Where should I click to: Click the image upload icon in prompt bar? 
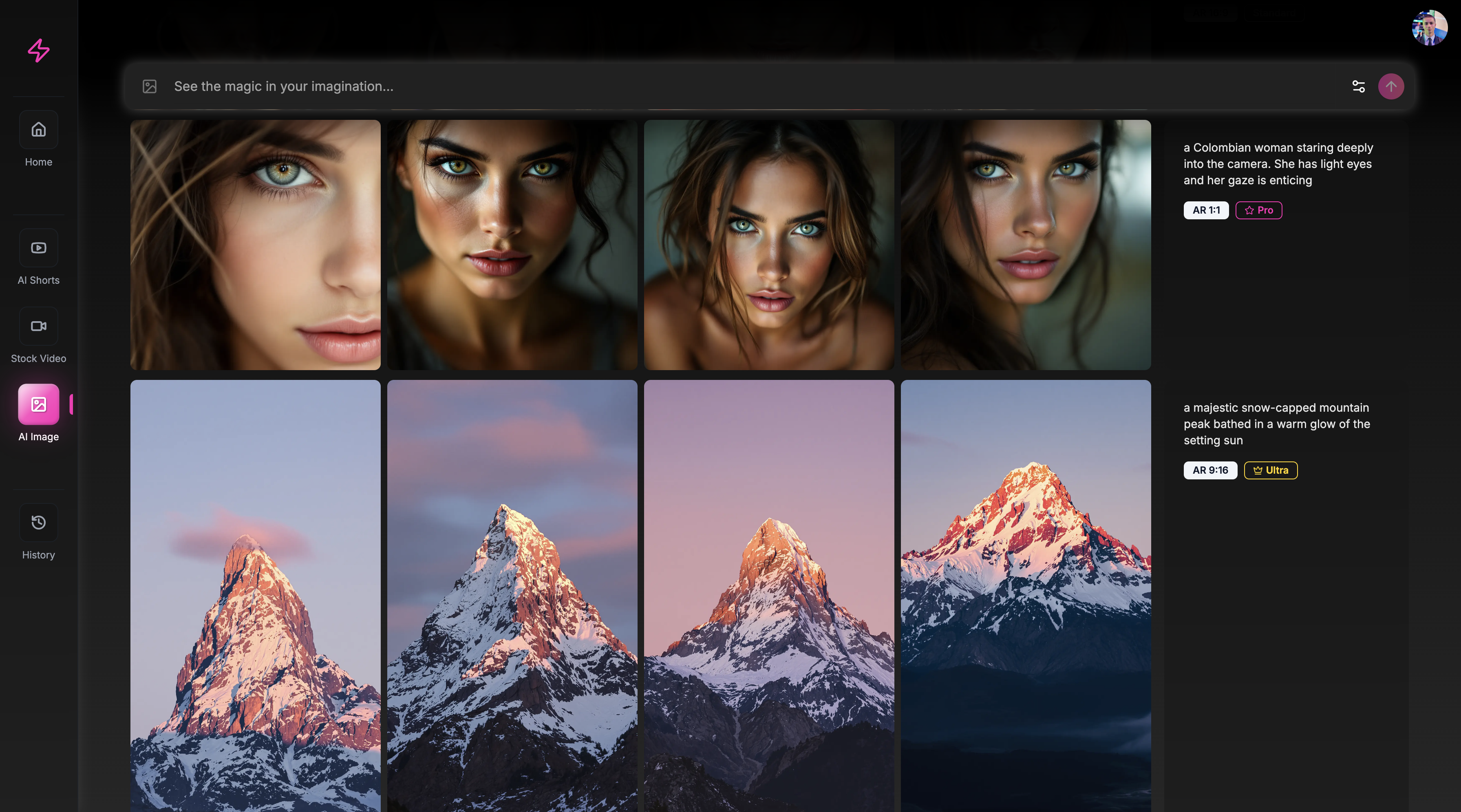150,86
